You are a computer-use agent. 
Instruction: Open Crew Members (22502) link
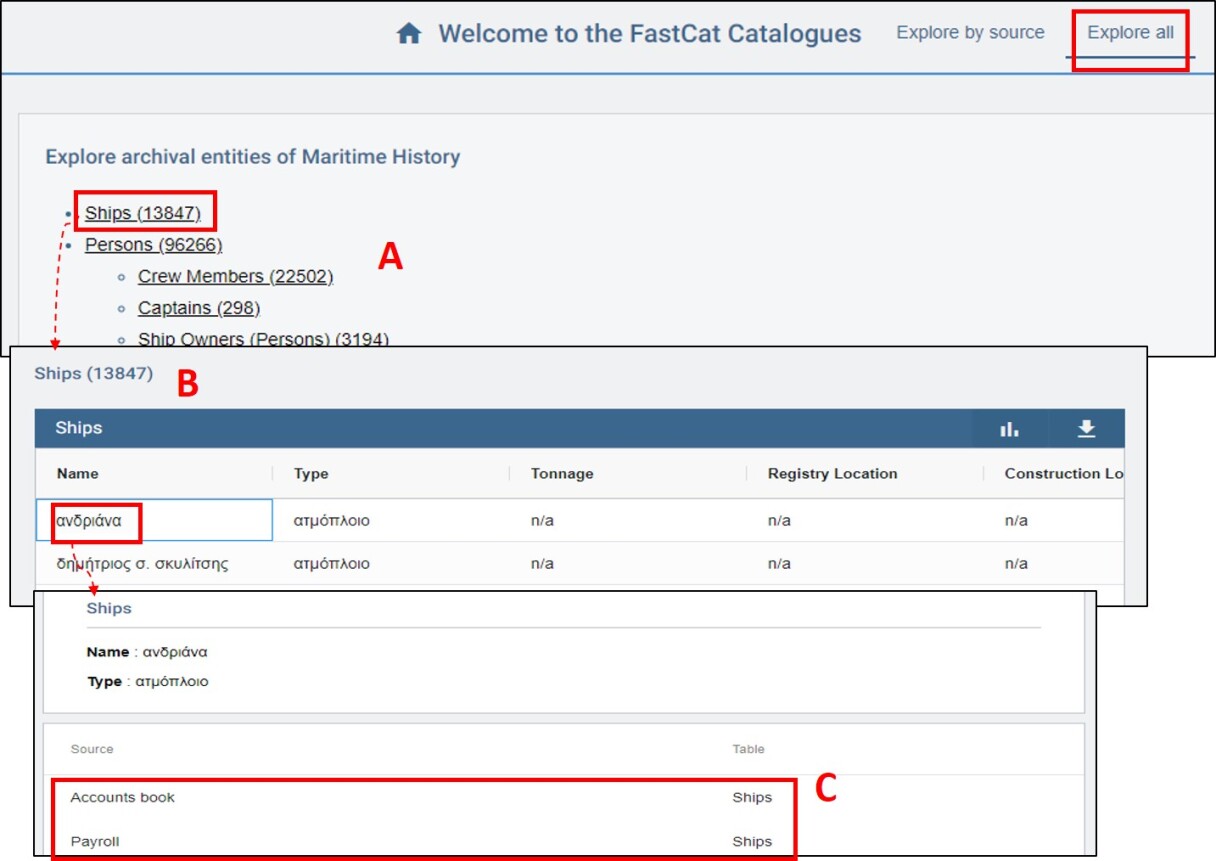pyautogui.click(x=235, y=277)
